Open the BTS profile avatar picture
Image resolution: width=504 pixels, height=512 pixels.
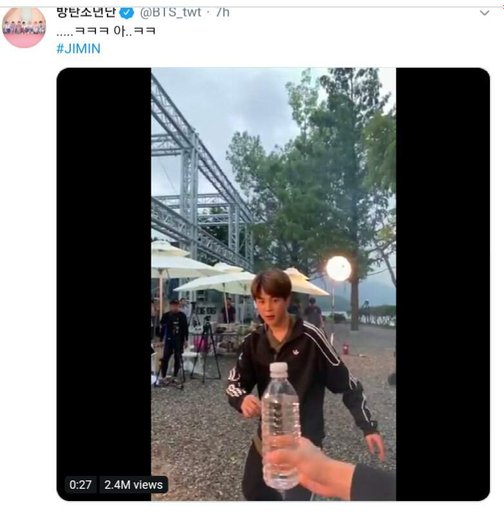[24, 27]
